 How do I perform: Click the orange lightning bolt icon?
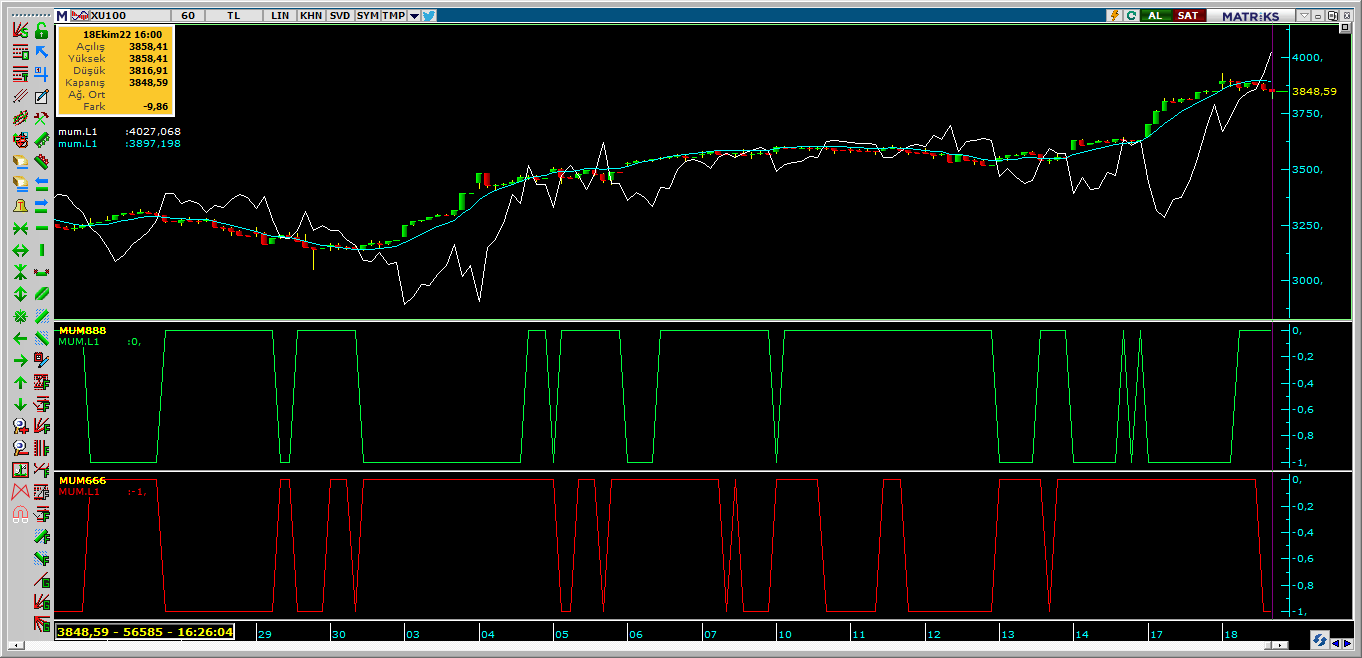(1115, 16)
